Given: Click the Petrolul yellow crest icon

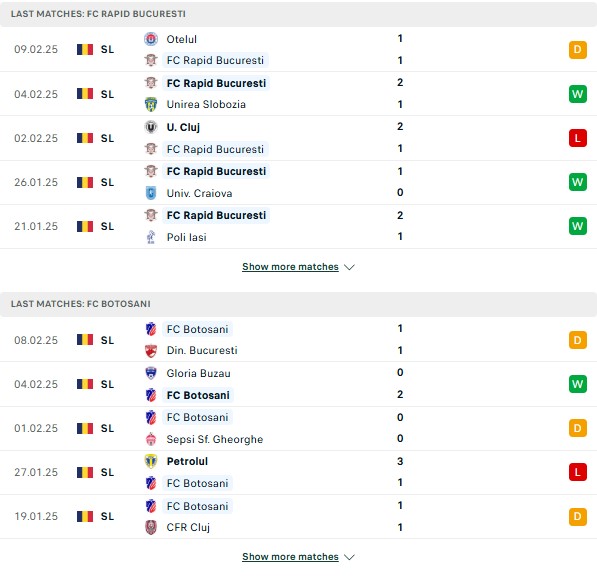Looking at the screenshot, I should [x=151, y=461].
